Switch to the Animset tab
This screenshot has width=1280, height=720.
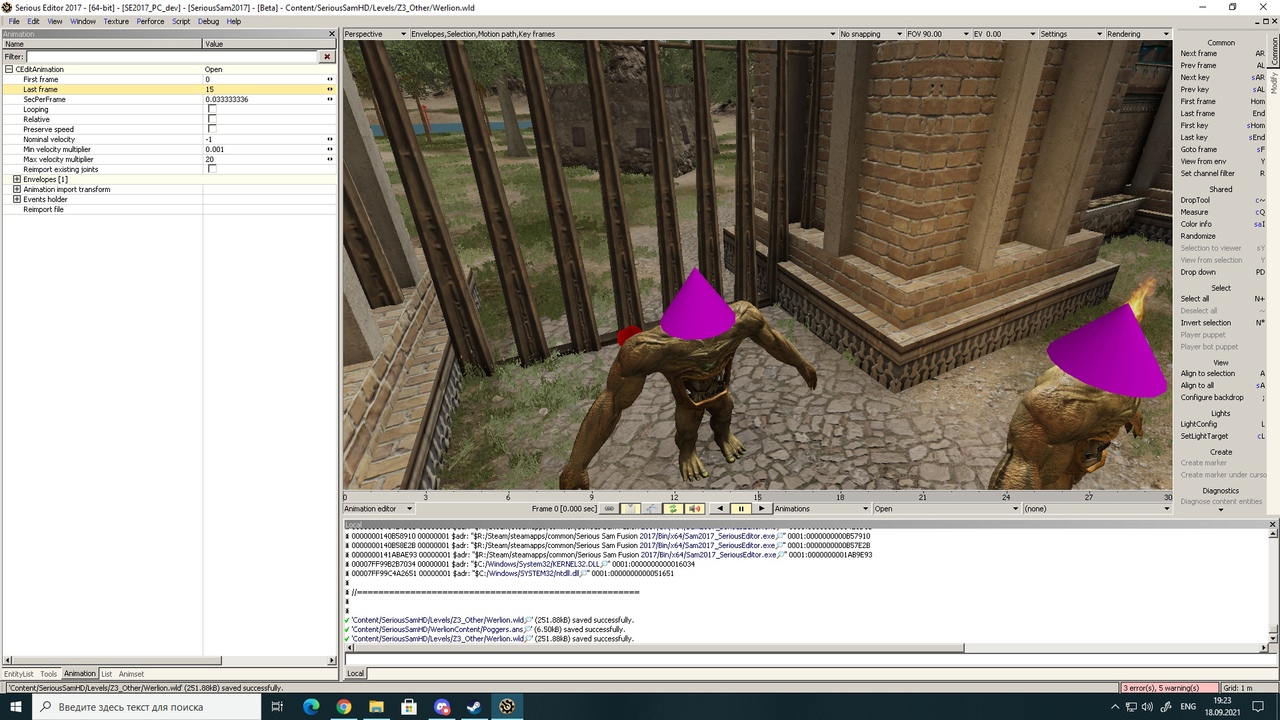click(x=131, y=674)
